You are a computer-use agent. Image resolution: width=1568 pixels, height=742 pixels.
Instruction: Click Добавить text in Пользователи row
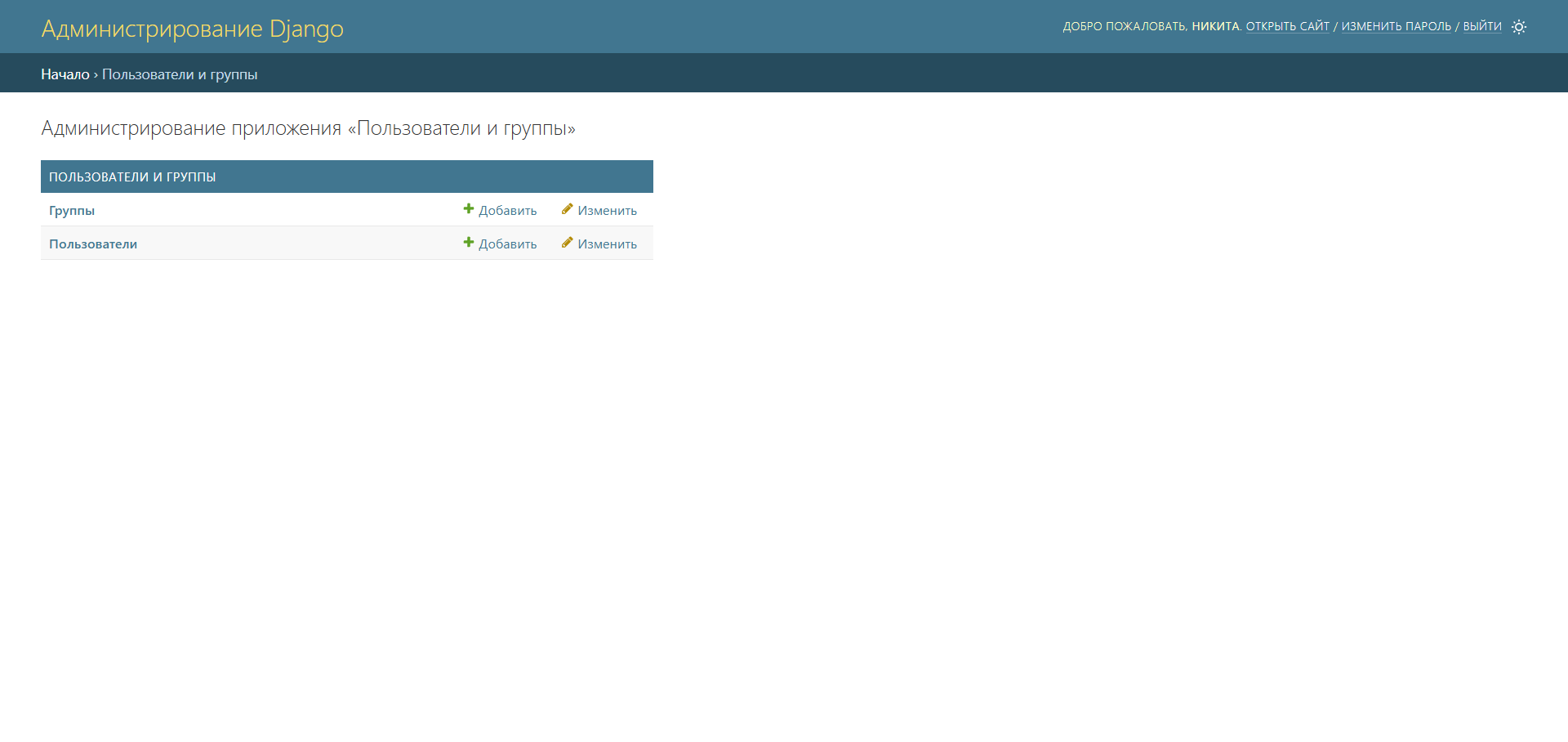[508, 244]
